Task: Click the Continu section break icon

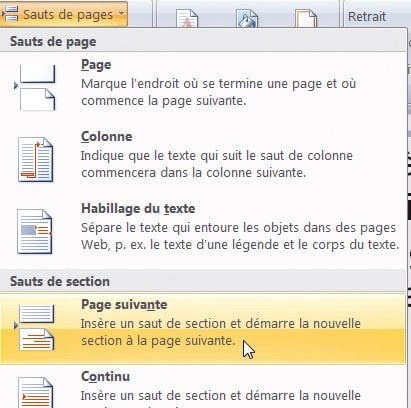Action: click(x=35, y=392)
